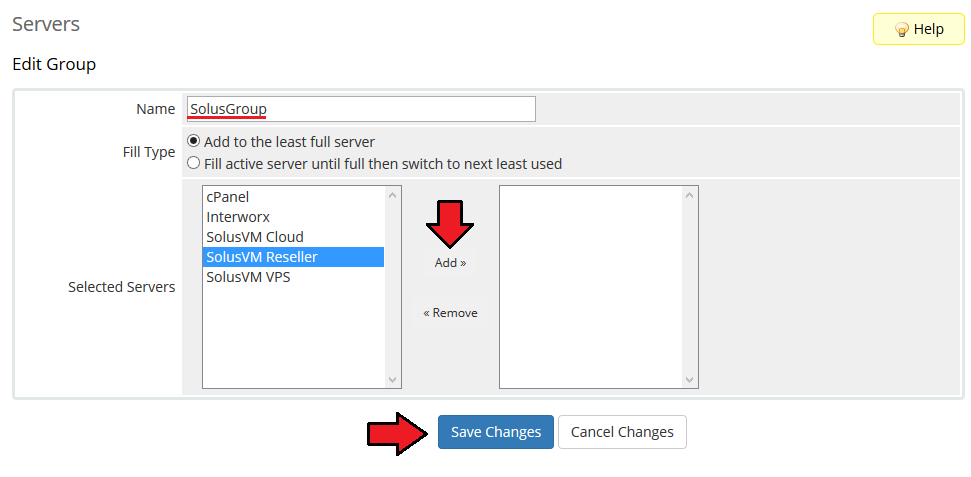Click the Name field containing SolusGroup
The image size is (971, 477).
(360, 109)
